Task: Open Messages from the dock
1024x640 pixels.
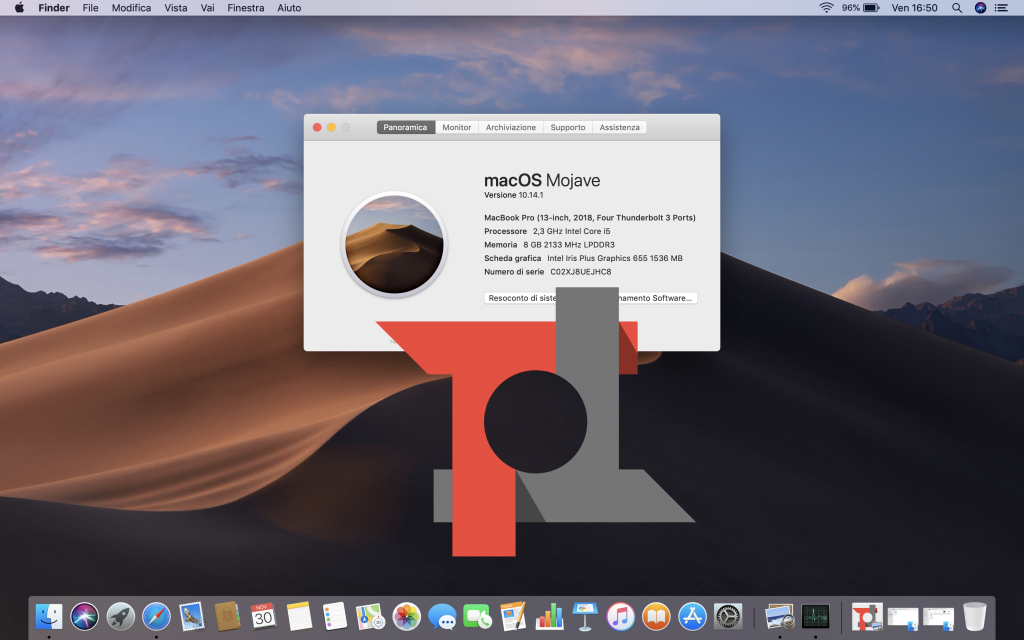Action: click(x=441, y=616)
